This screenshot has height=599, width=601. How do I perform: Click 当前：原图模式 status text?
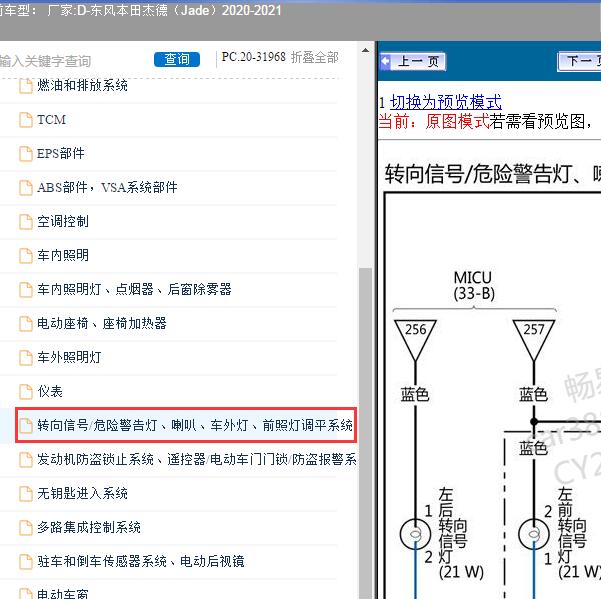434,122
